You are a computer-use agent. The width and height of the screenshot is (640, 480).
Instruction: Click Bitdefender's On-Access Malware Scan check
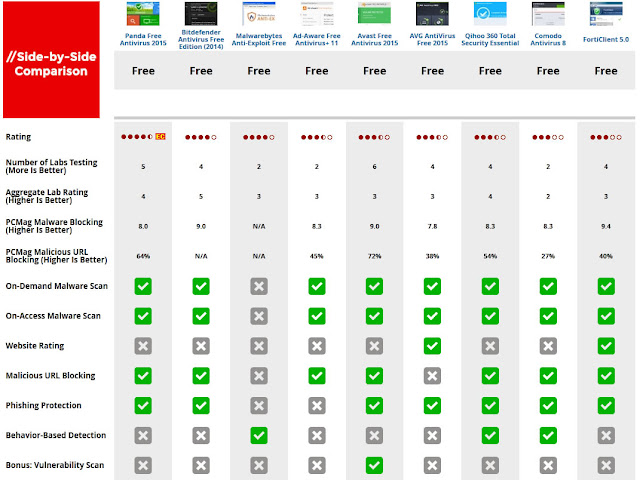coord(201,316)
